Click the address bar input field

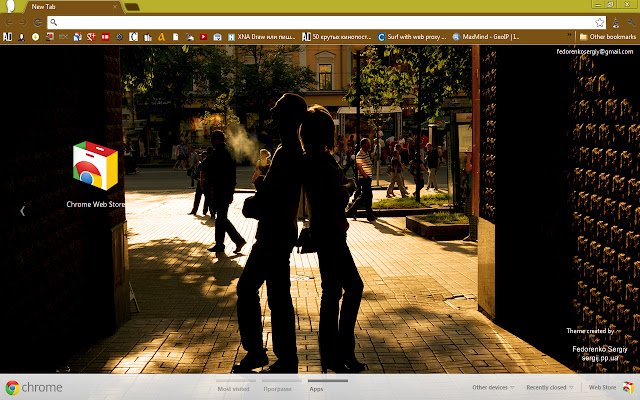(320, 22)
